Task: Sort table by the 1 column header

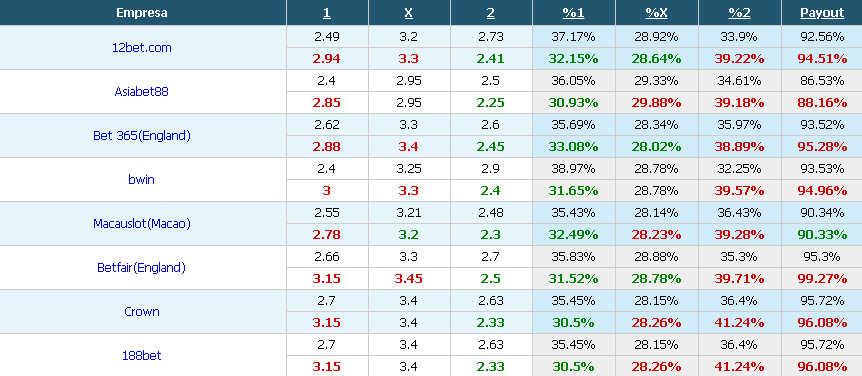Action: click(327, 13)
